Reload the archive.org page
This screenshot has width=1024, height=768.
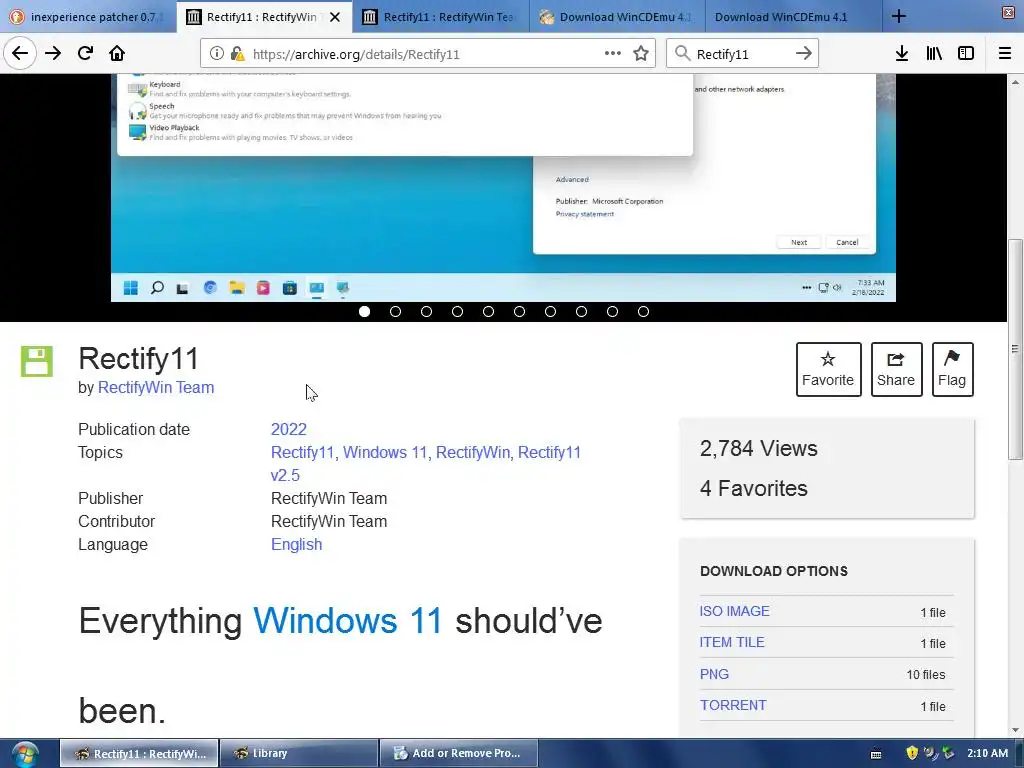(x=86, y=54)
